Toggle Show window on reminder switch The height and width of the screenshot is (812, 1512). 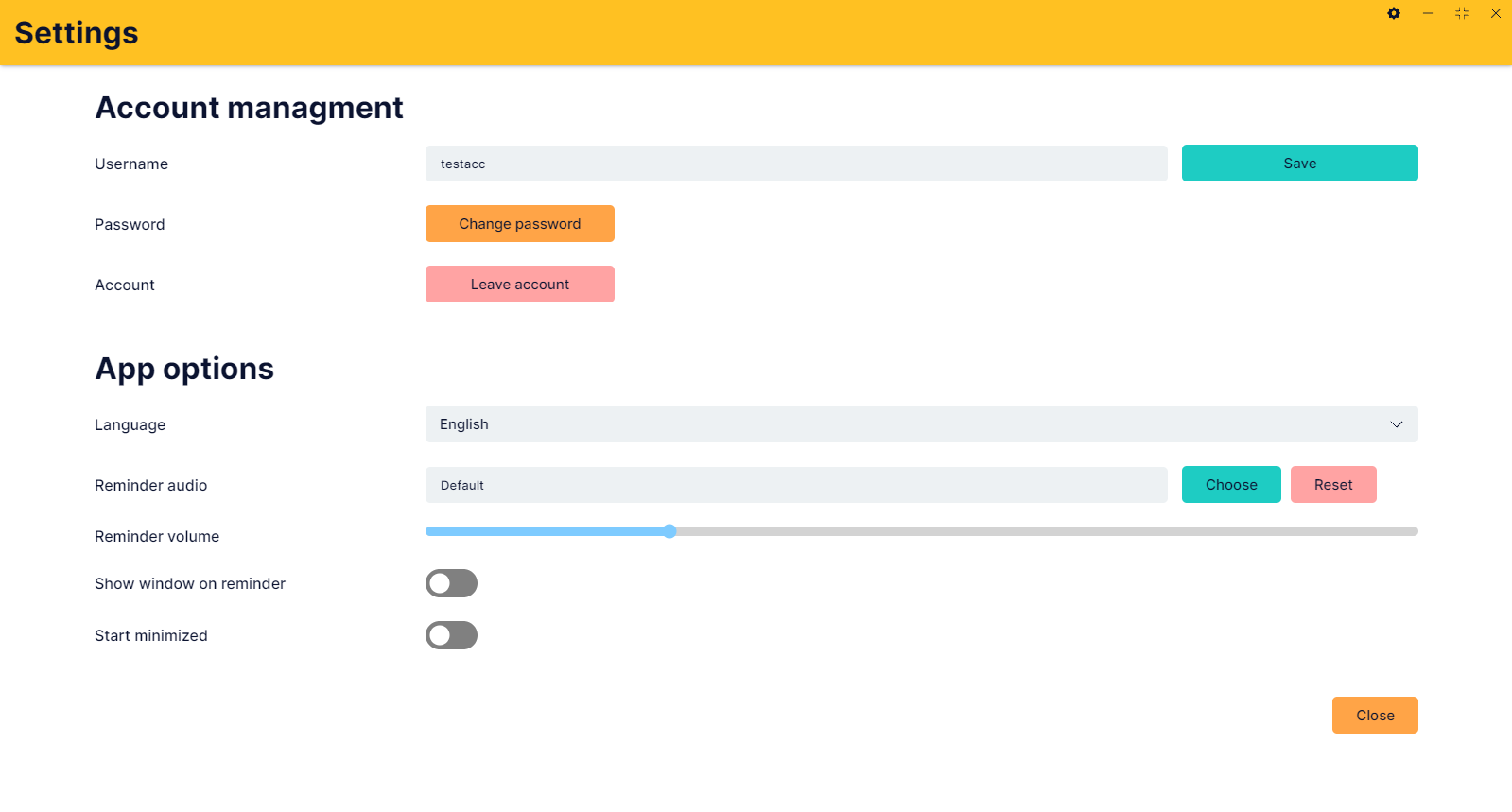click(451, 583)
